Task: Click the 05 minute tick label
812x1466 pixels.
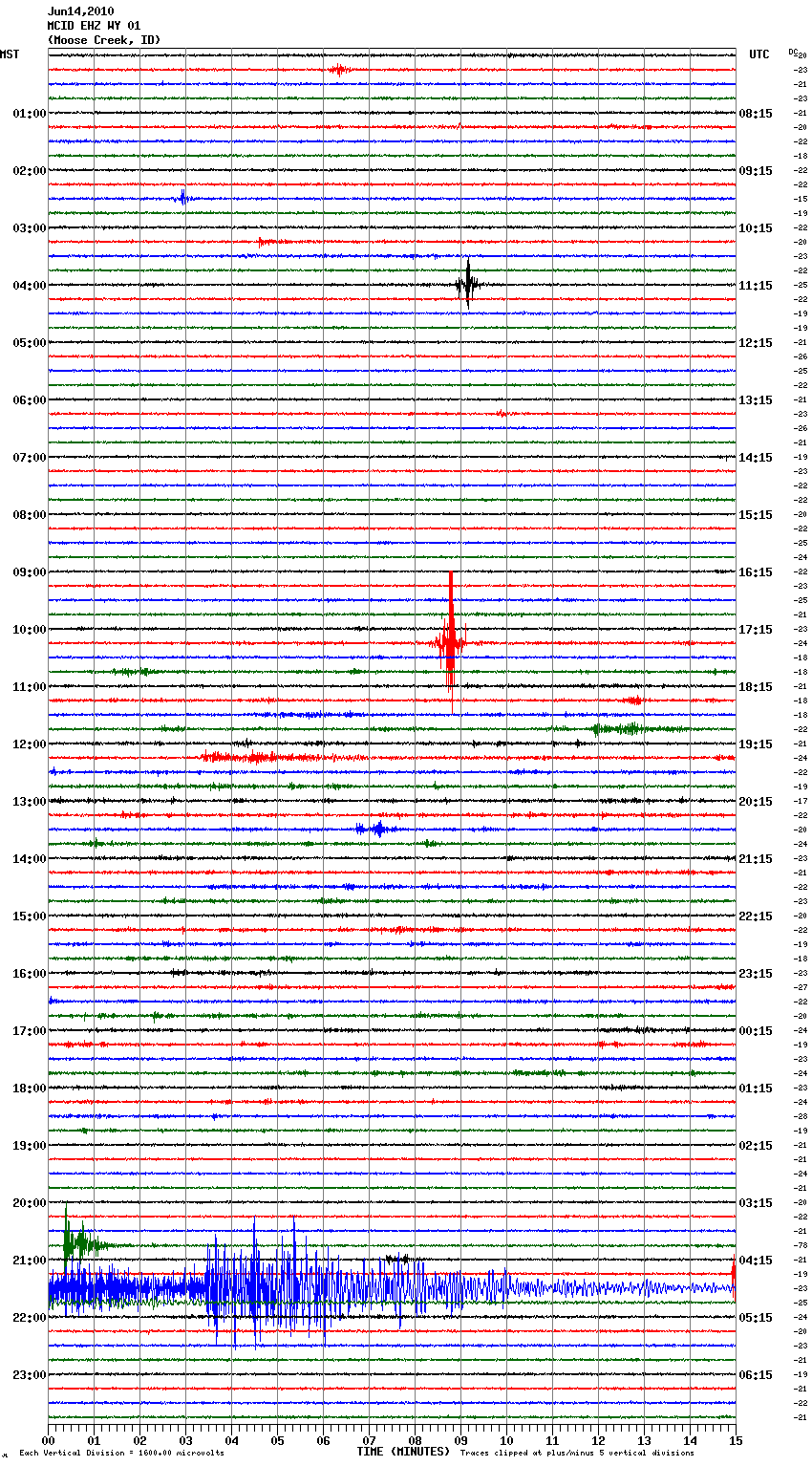Action: coord(277,1440)
